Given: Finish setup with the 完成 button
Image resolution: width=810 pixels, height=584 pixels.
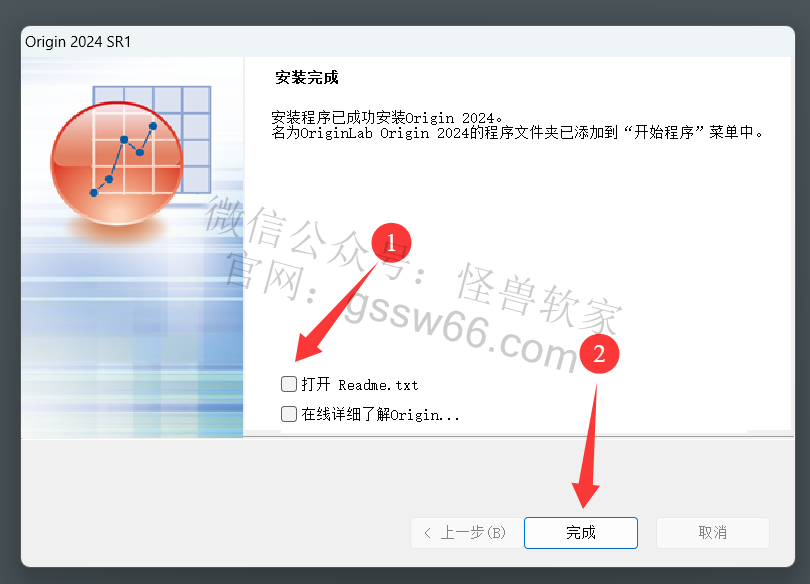Looking at the screenshot, I should coord(581,533).
